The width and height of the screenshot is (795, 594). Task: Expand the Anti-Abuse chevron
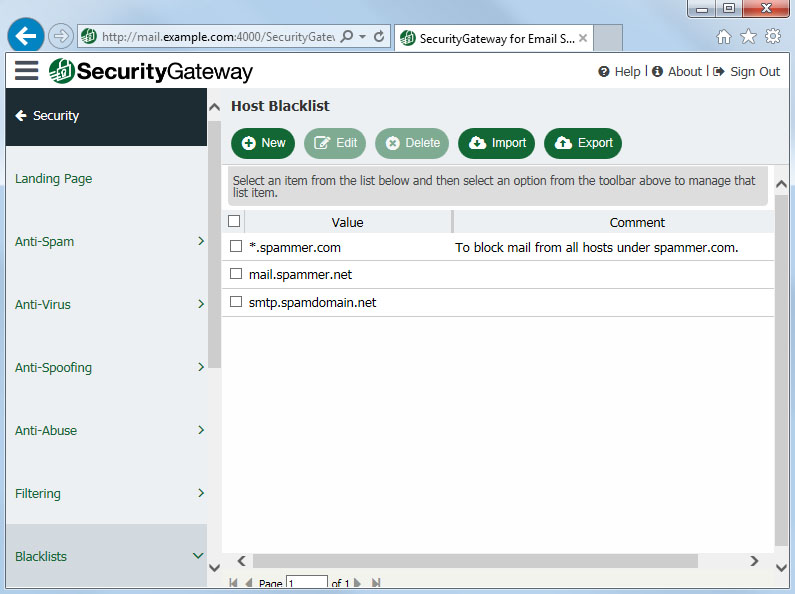click(x=201, y=430)
